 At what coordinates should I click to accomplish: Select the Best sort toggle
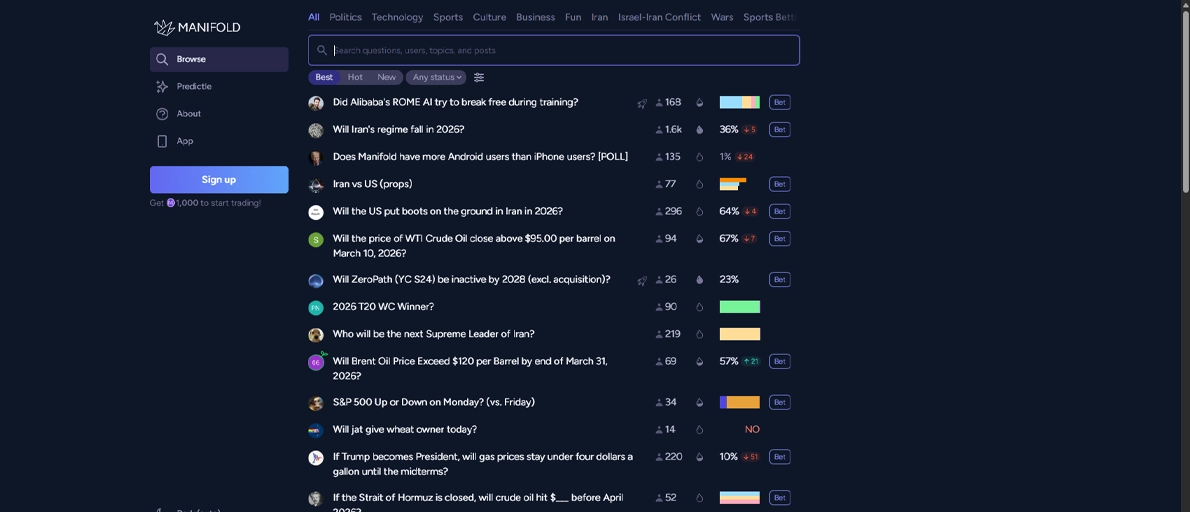point(324,77)
